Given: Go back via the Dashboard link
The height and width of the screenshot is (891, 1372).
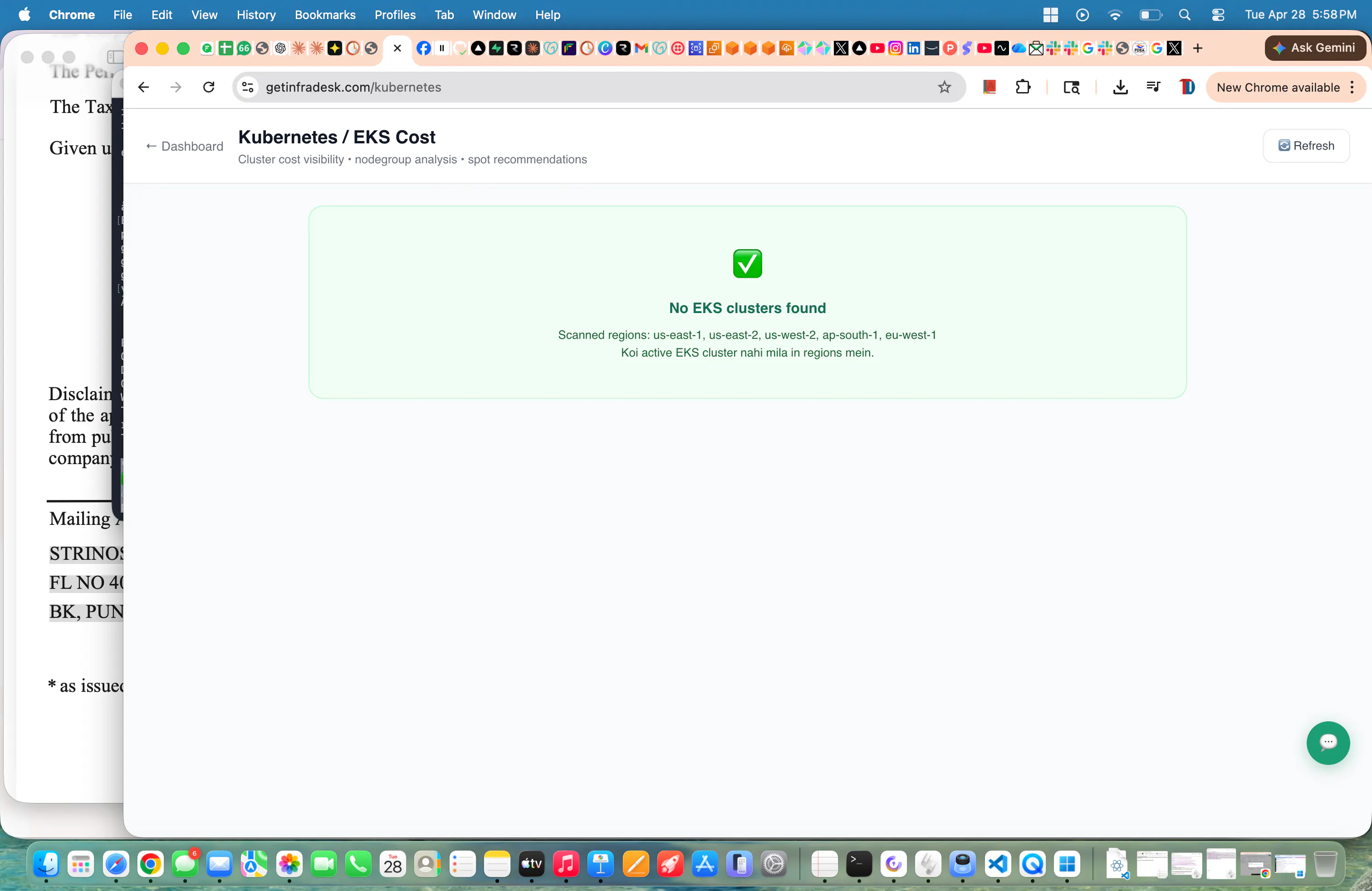Looking at the screenshot, I should point(185,147).
